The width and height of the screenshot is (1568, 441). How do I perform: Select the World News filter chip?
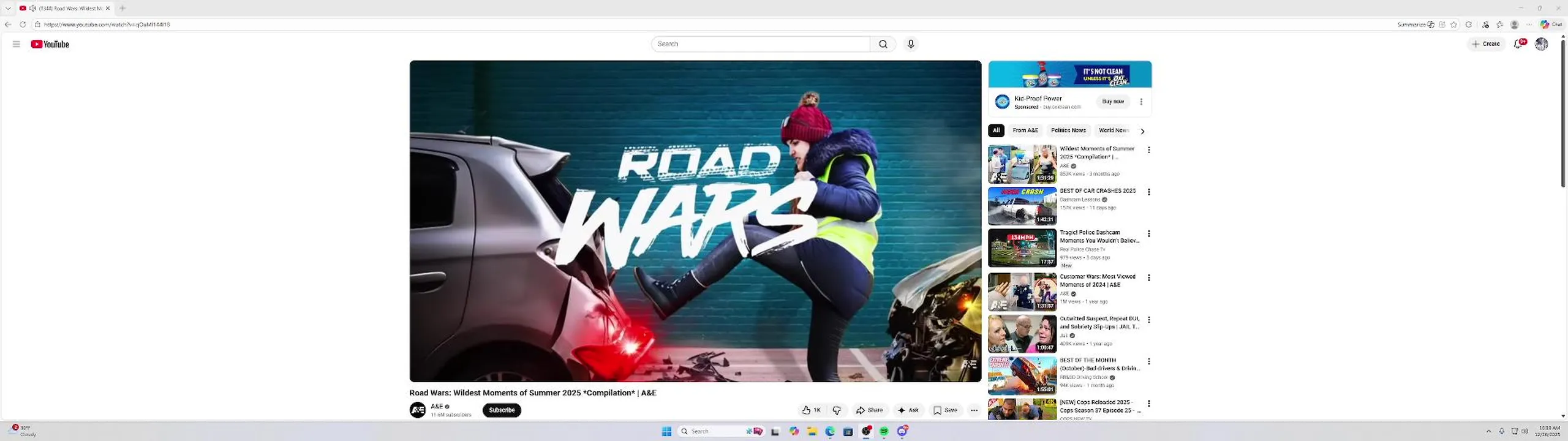pos(1113,130)
